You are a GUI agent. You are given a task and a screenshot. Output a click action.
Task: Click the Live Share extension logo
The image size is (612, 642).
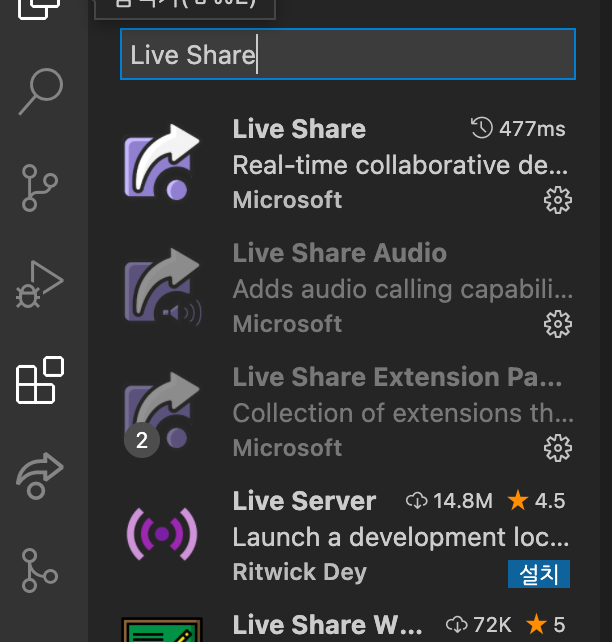pos(162,162)
